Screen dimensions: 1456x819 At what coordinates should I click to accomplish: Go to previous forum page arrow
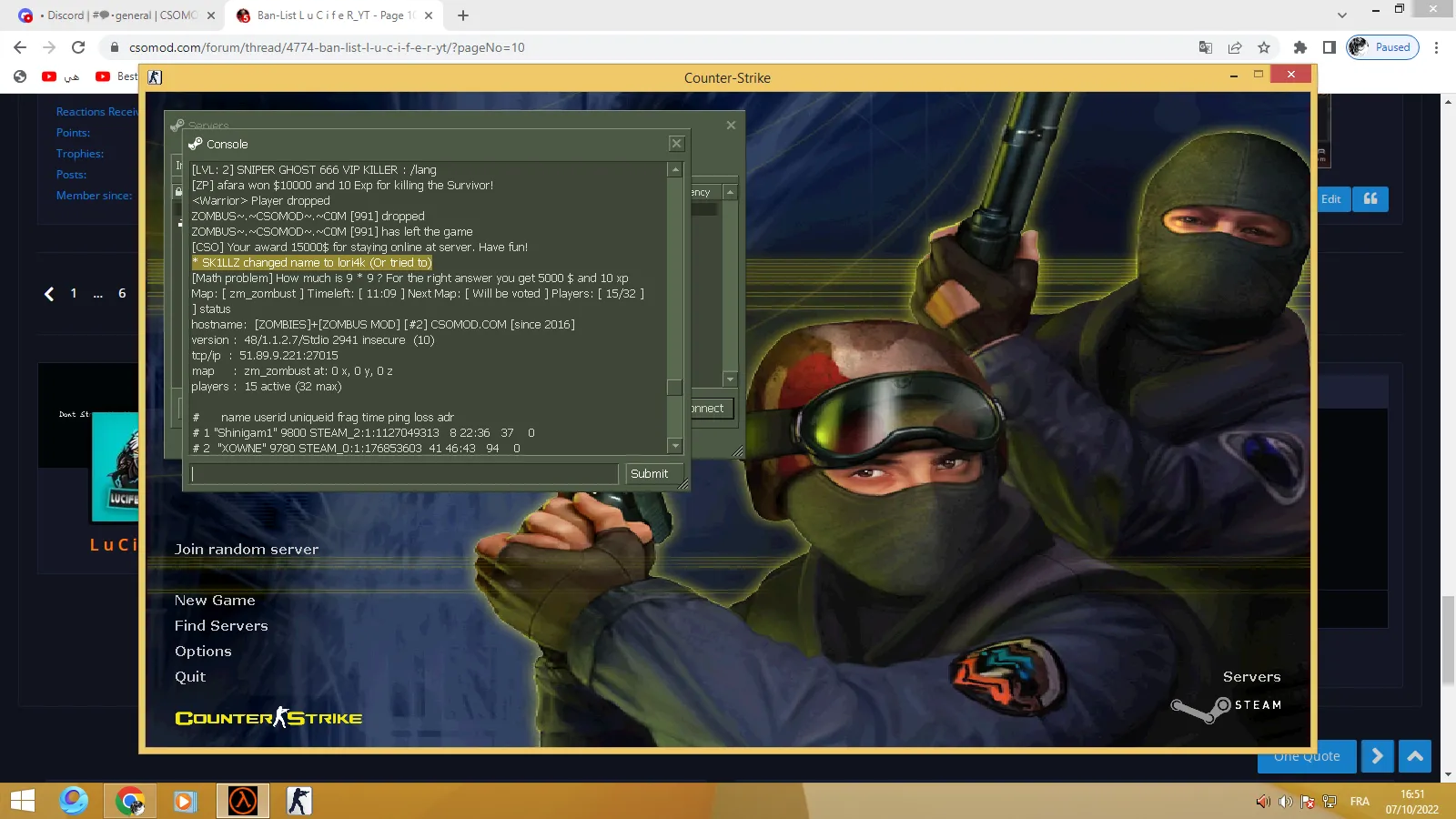(49, 294)
